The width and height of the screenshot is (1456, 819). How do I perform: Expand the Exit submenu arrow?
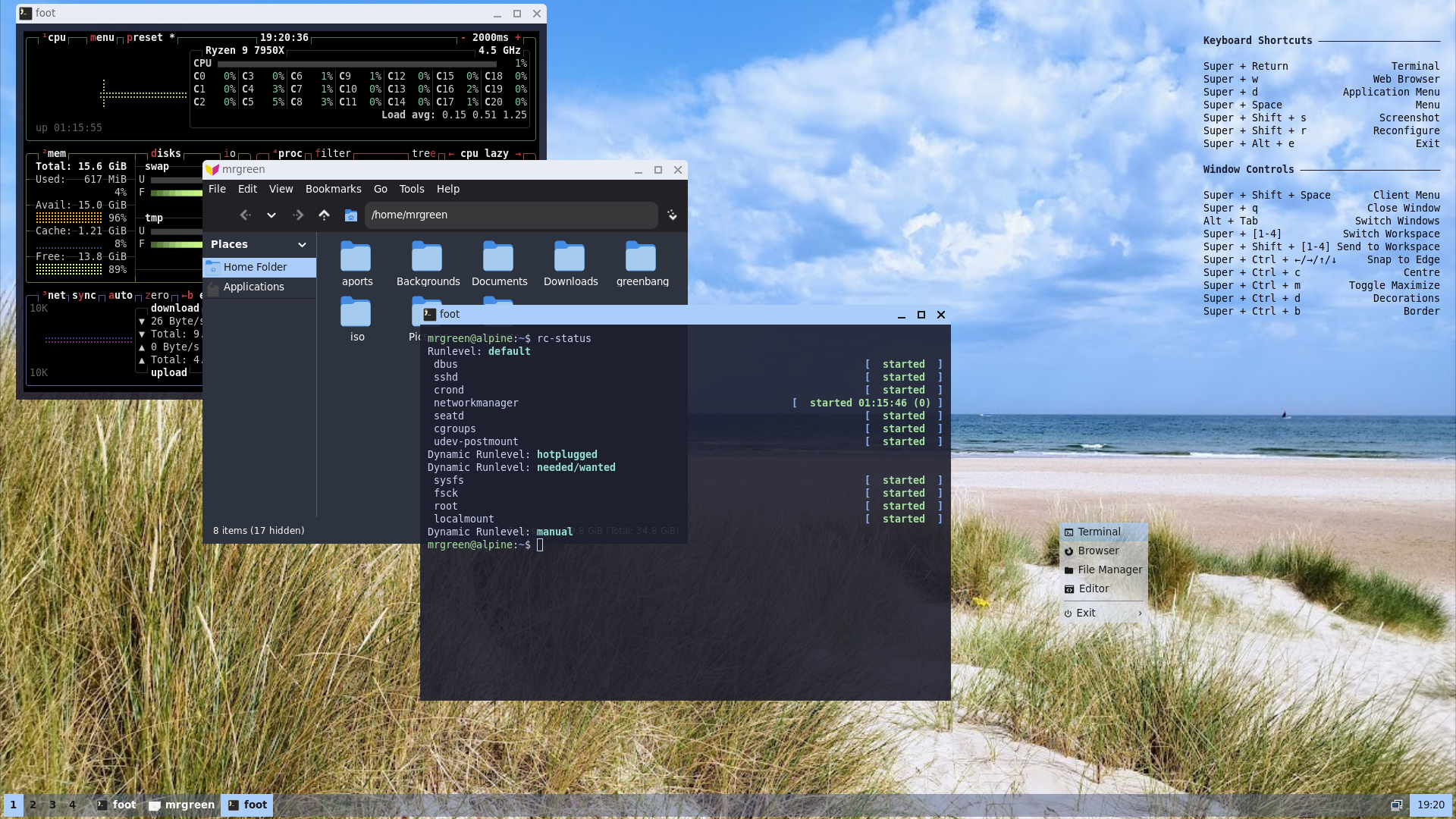(x=1140, y=613)
